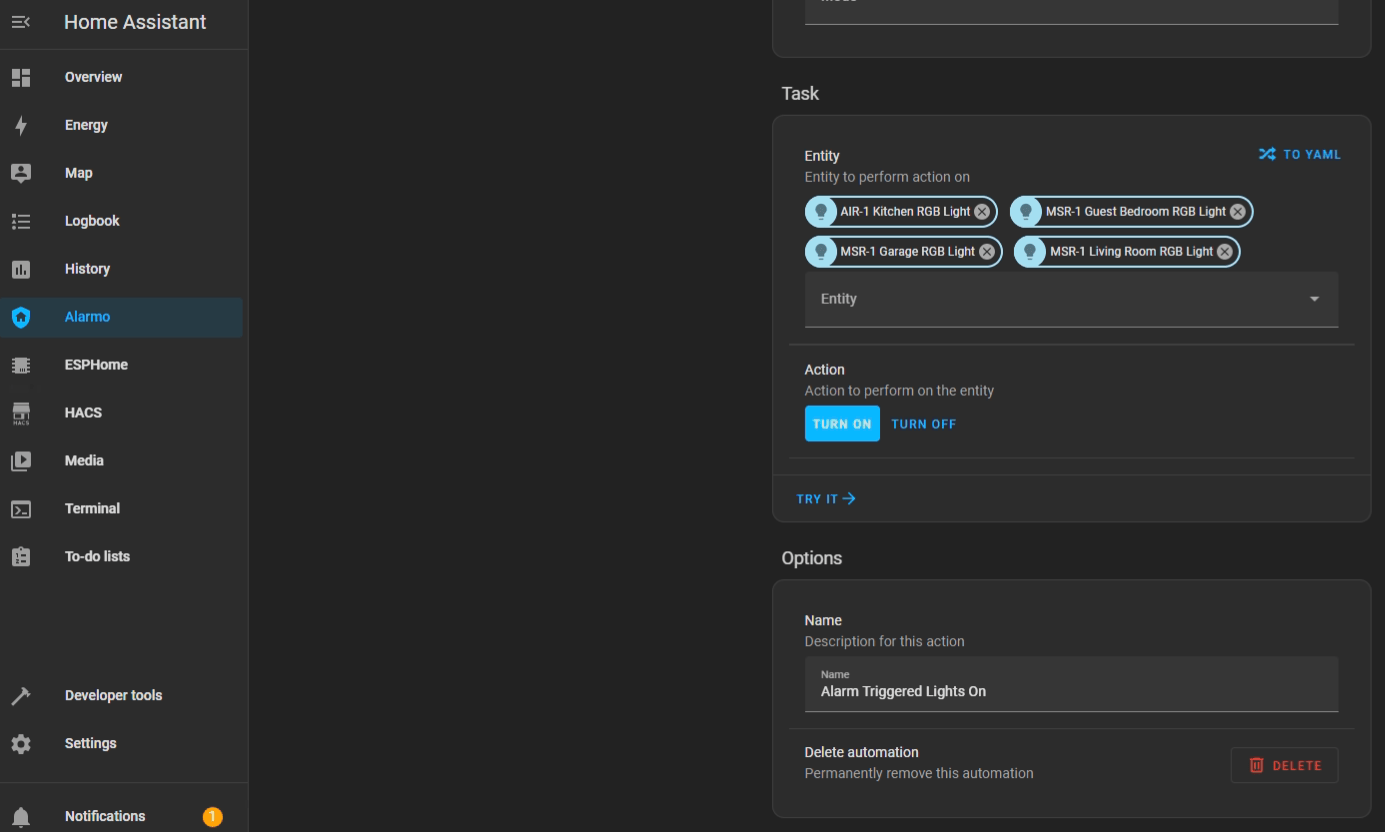Expand the Entity dropdown arrow
Image resolution: width=1385 pixels, height=832 pixels.
pos(1314,299)
